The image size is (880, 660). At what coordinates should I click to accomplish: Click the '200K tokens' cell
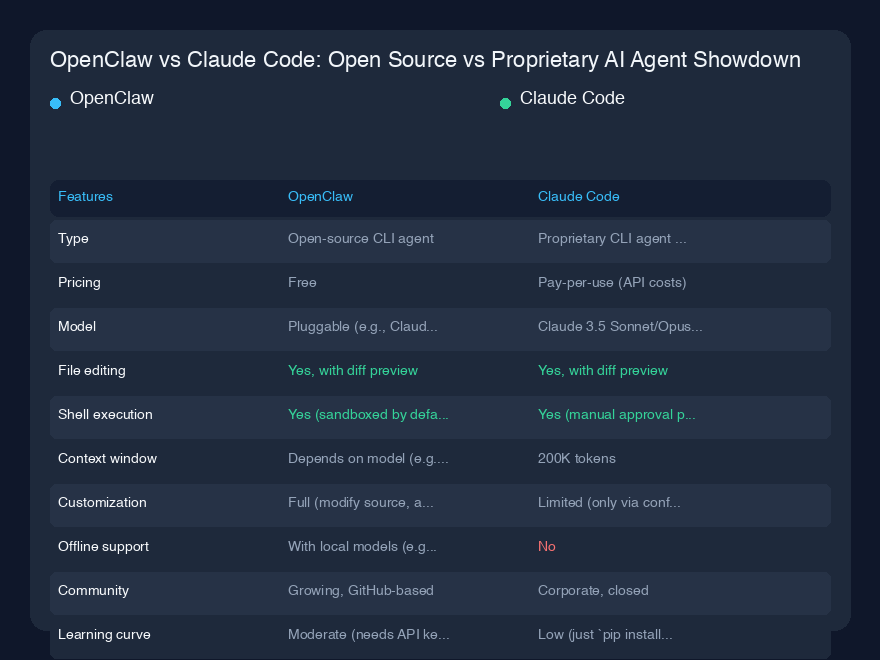576,459
